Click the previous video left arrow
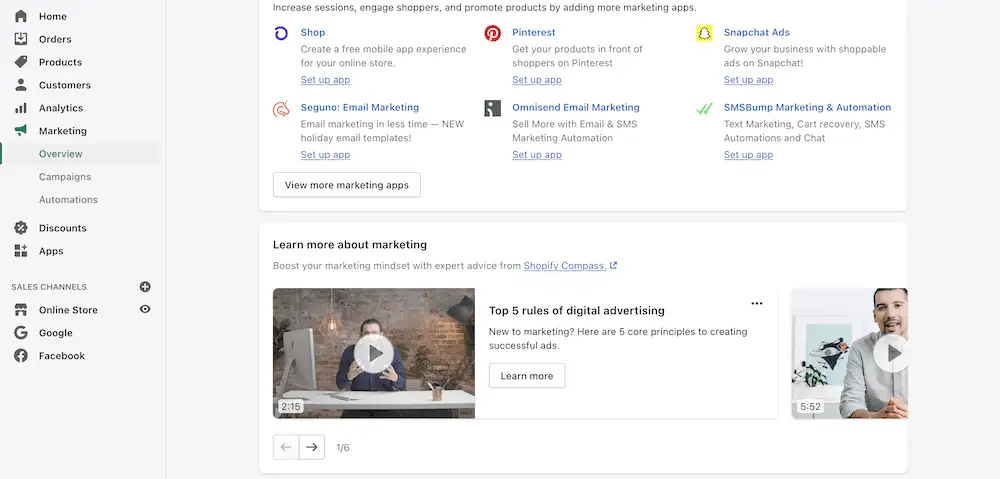Viewport: 1000px width, 479px height. click(286, 447)
